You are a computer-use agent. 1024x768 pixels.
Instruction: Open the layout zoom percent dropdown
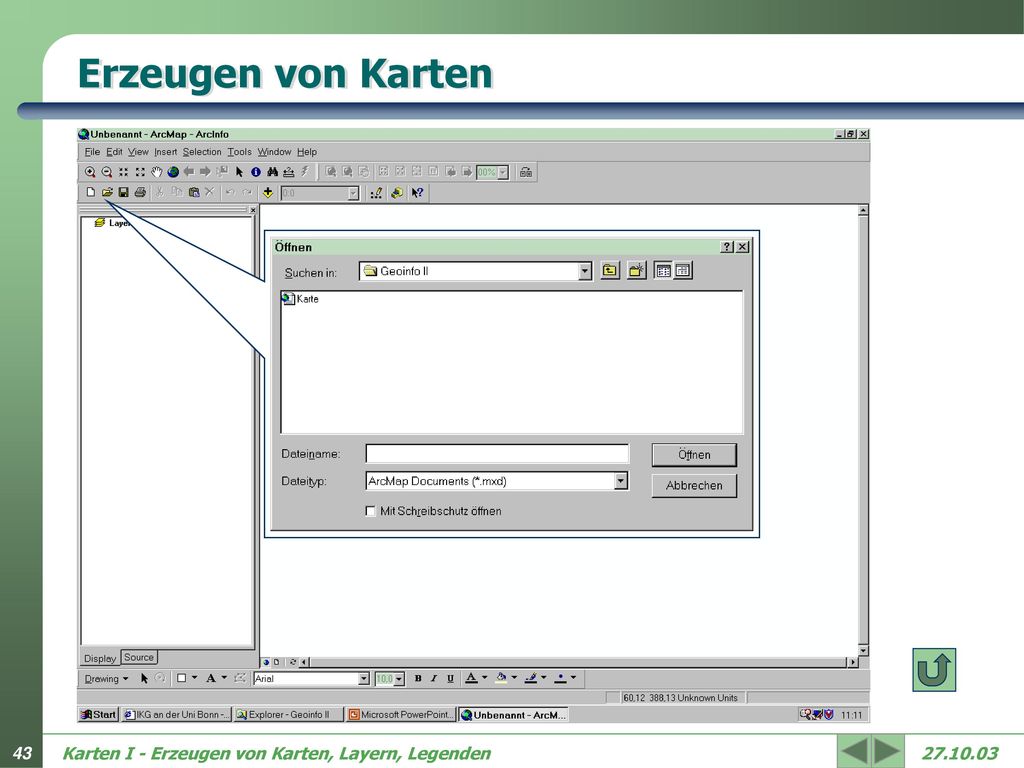[x=503, y=172]
